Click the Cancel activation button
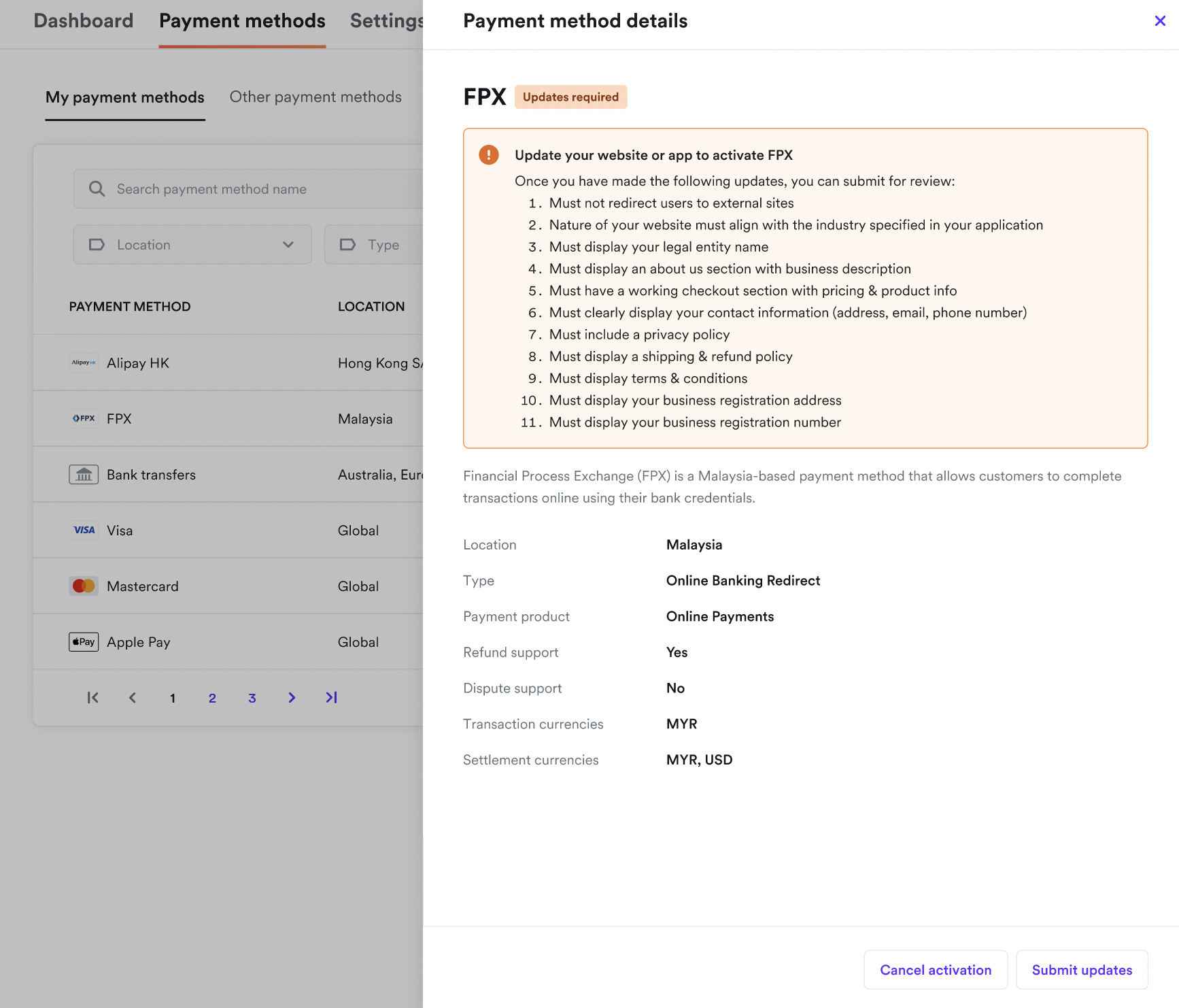 point(936,969)
